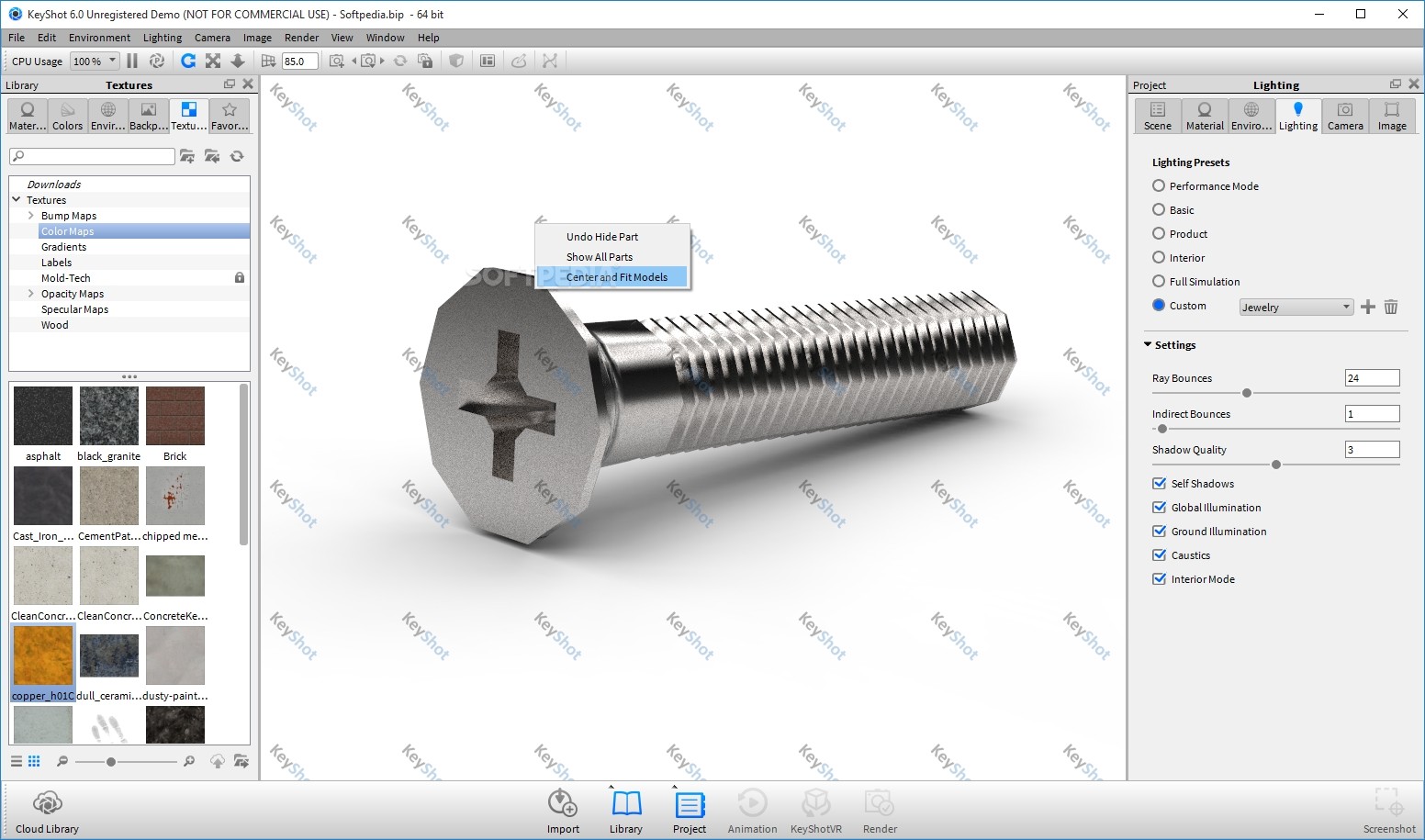The image size is (1425, 840).
Task: Switch to the Camera project tab
Action: point(1345,117)
